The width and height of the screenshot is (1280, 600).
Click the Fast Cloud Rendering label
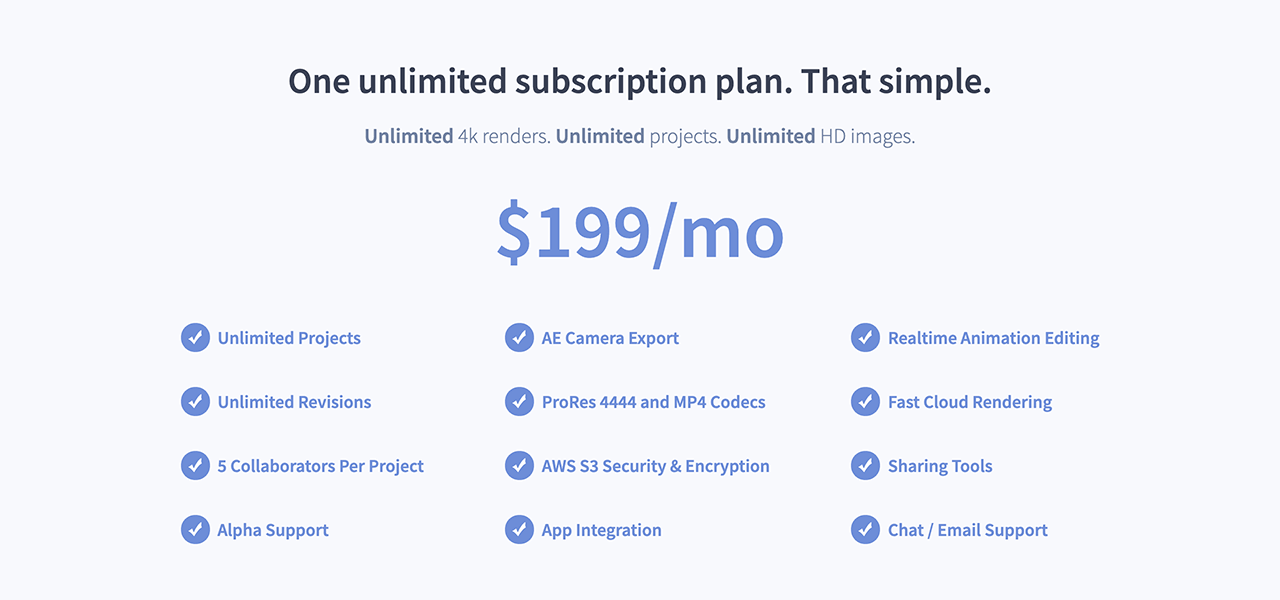969,402
